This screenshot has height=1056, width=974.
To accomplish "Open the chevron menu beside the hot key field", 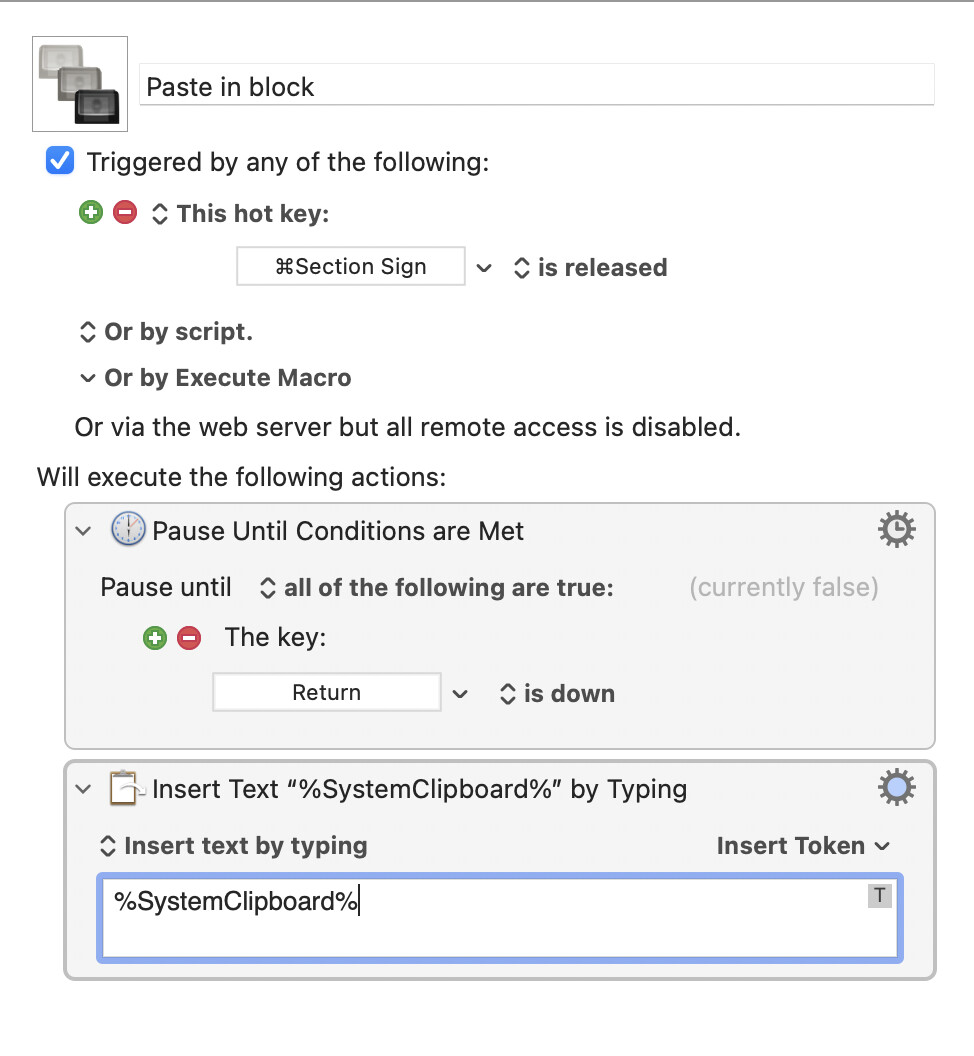I will pyautogui.click(x=484, y=268).
